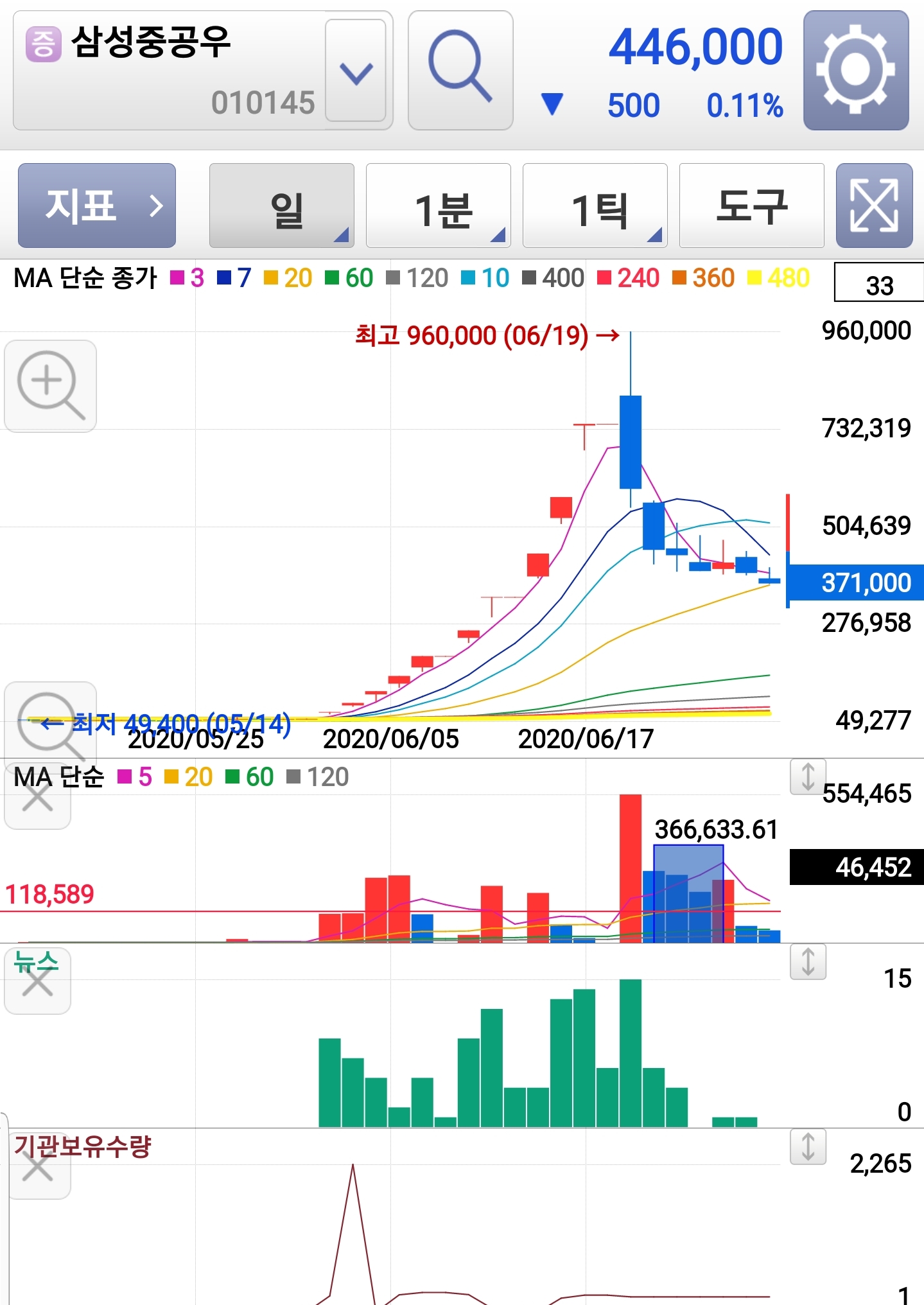Tap the 46,452 volume marker
Viewport: 924px width, 1305px height.
[857, 867]
